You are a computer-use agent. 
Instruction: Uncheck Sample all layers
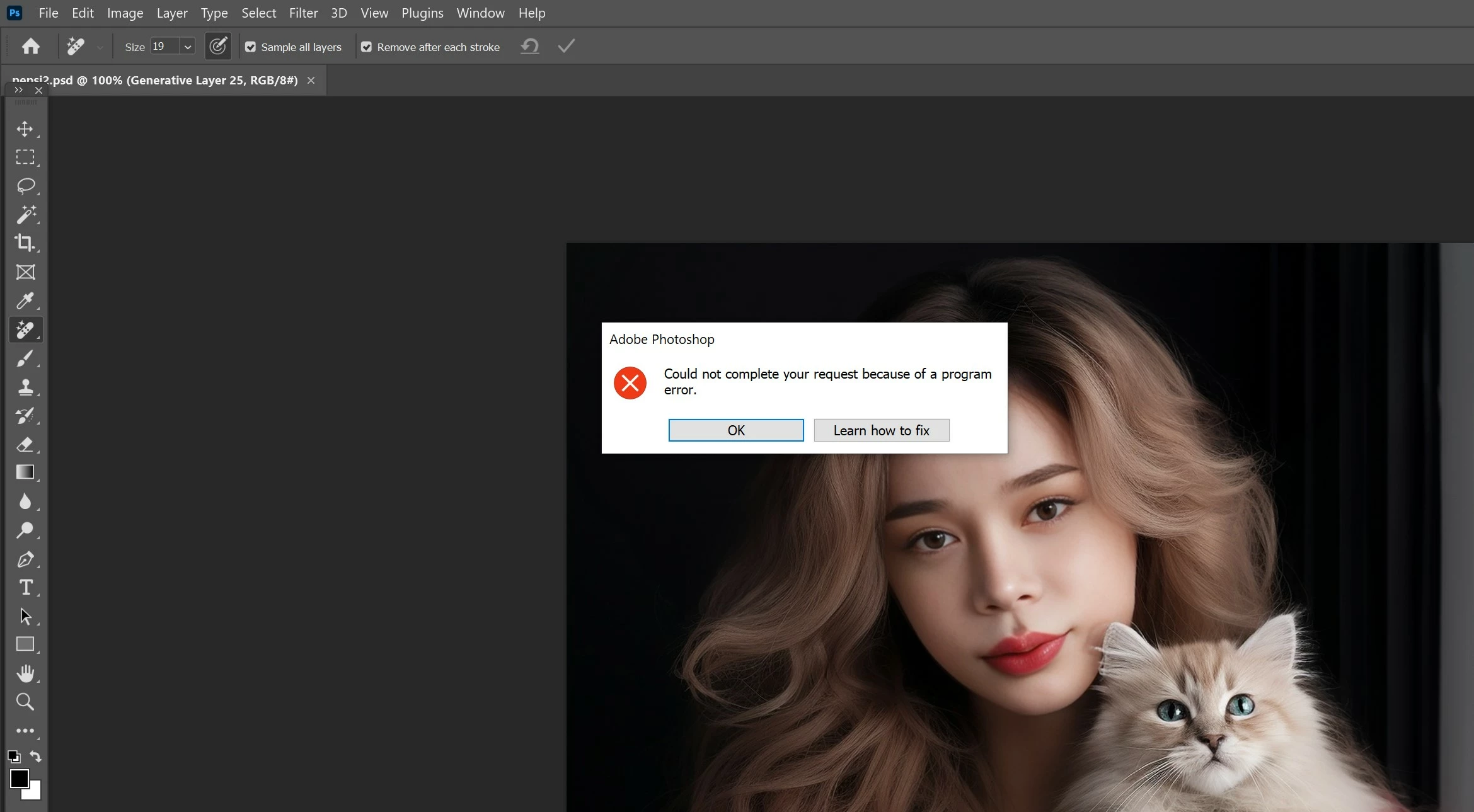point(250,47)
